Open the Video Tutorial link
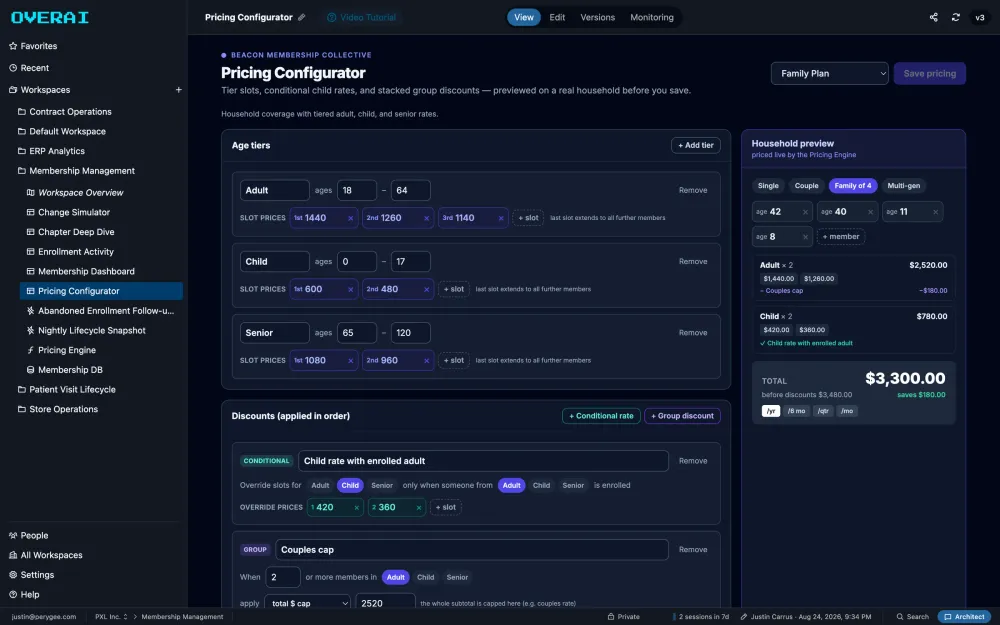This screenshot has height=625, width=1000. [x=362, y=17]
